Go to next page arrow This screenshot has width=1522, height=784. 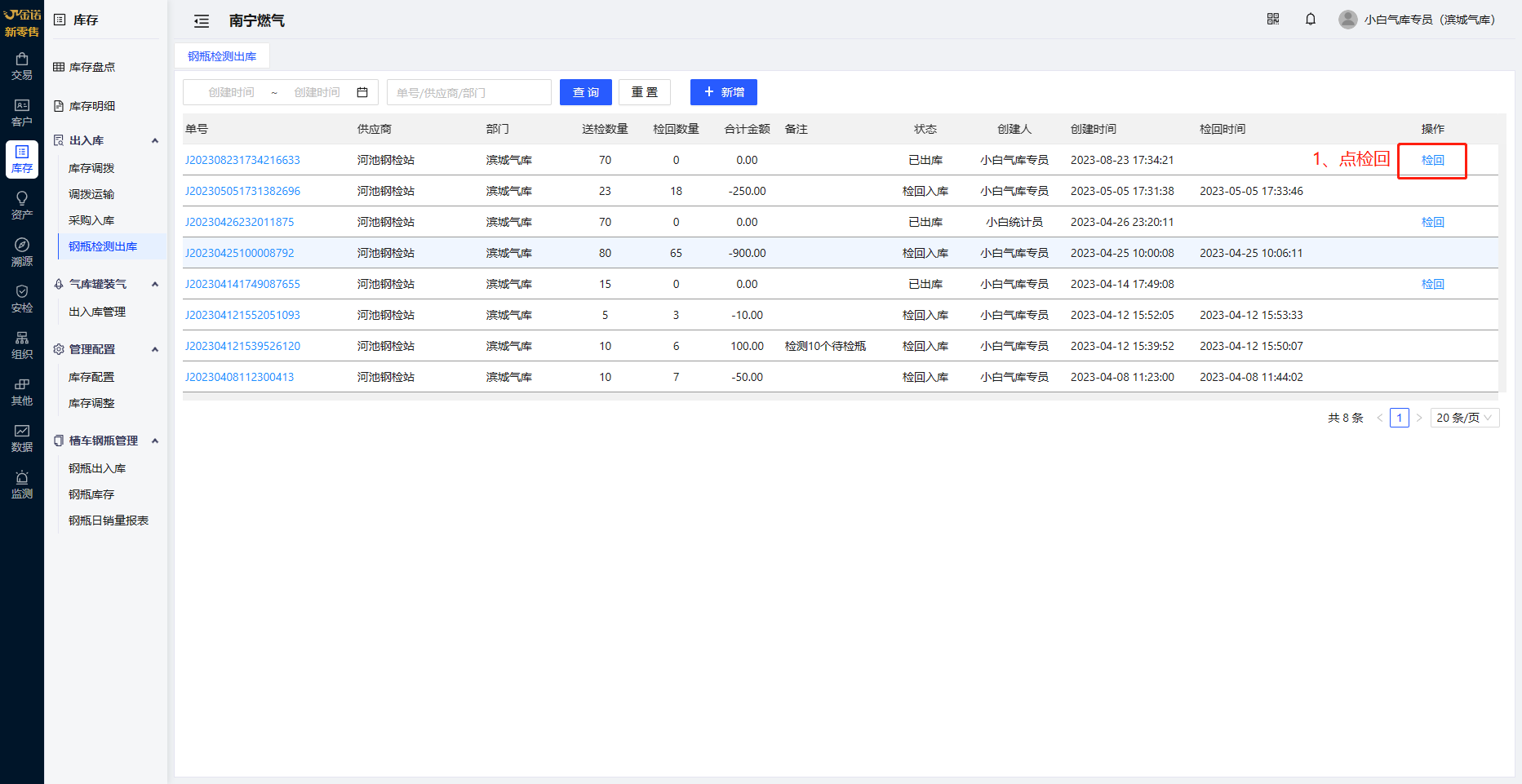[x=1419, y=418]
